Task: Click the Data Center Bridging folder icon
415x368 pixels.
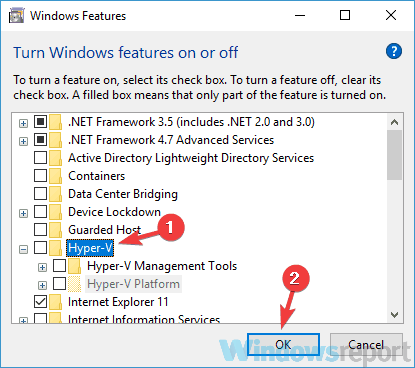Action: (56, 194)
